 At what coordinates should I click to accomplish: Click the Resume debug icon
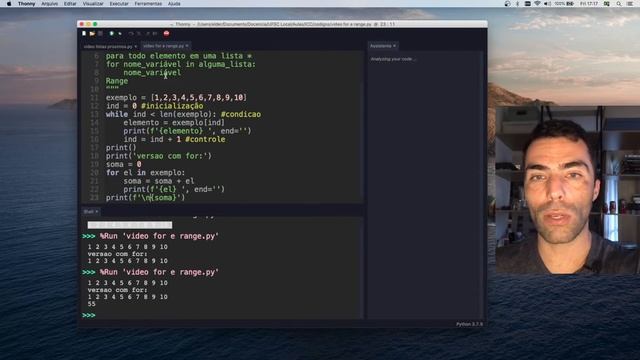pyautogui.click(x=155, y=33)
